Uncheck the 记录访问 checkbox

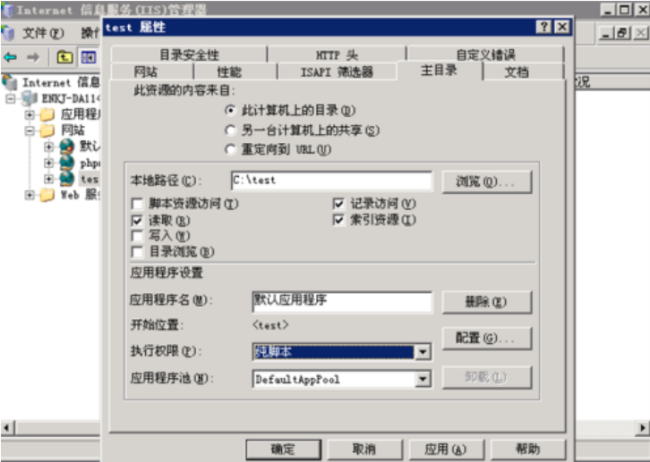pyautogui.click(x=339, y=203)
